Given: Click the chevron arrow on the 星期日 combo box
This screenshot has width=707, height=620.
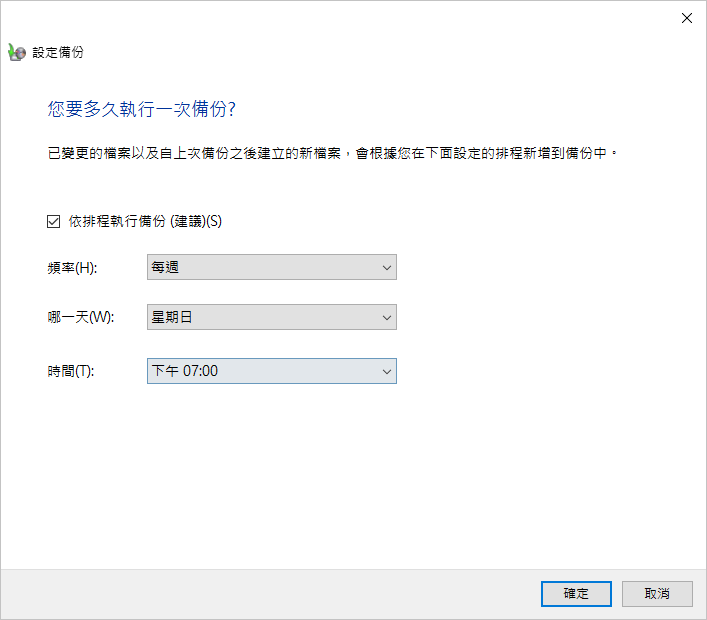Looking at the screenshot, I should point(386,318).
